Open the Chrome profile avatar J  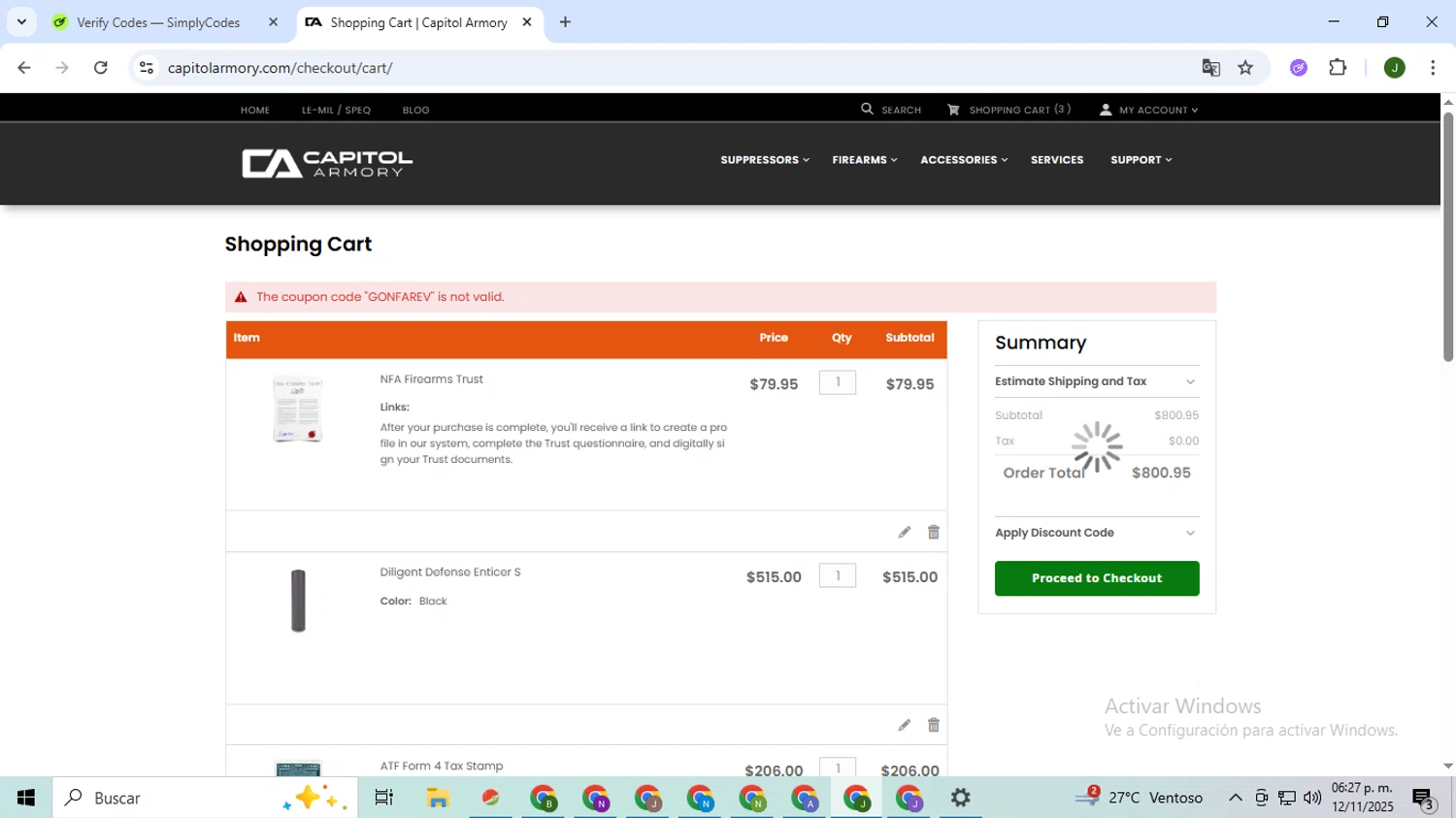pos(1395,68)
